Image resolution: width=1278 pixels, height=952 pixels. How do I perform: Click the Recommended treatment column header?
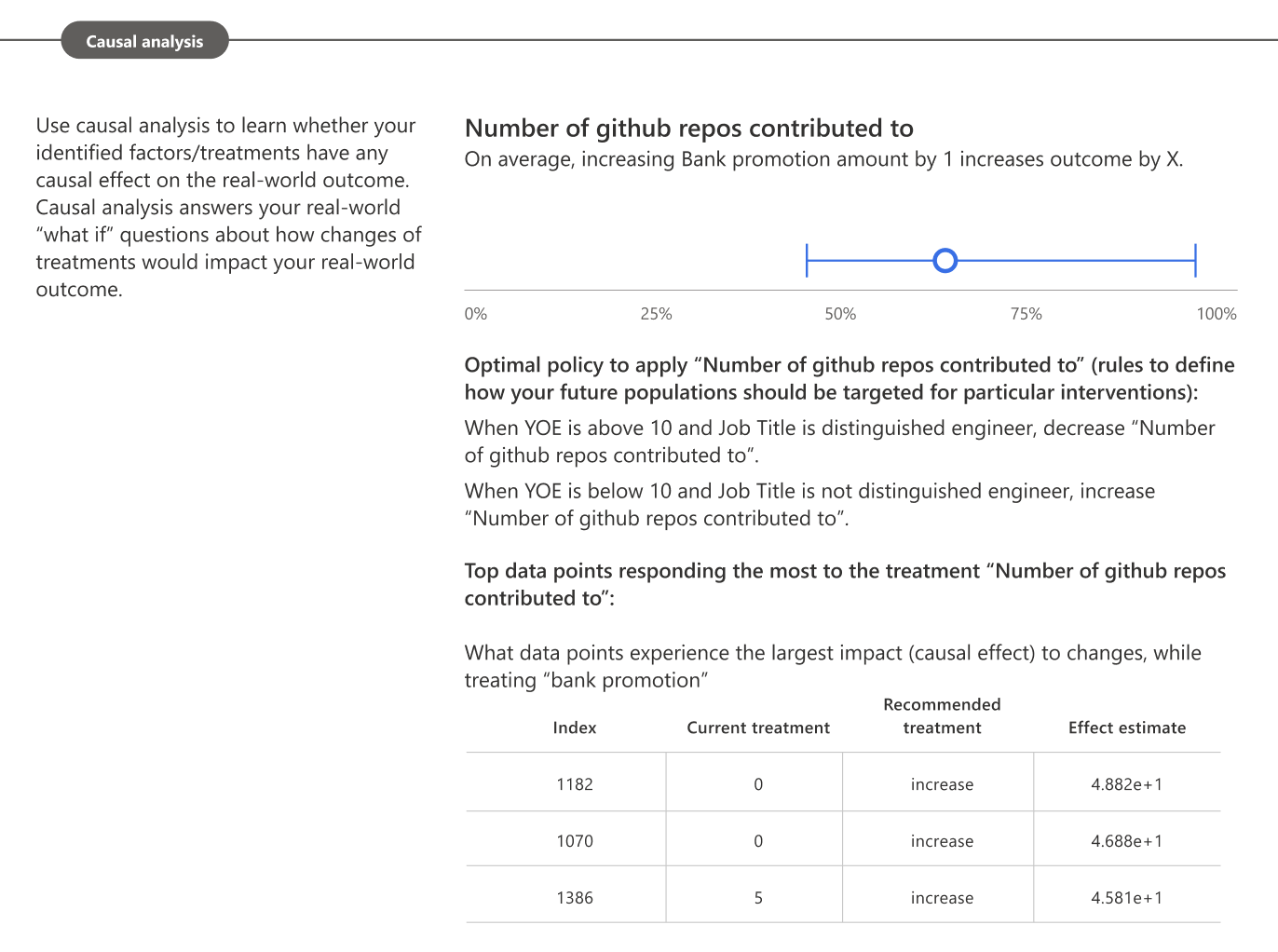click(x=942, y=716)
